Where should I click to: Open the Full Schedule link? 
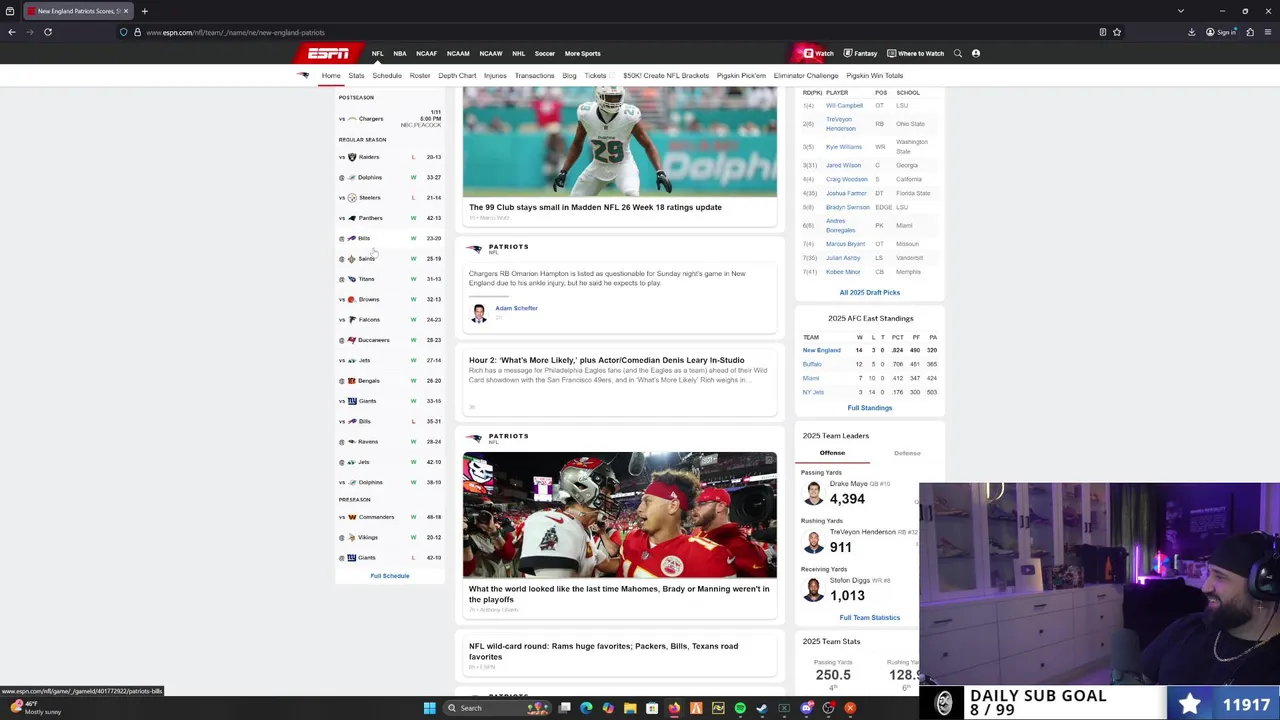tap(390, 576)
